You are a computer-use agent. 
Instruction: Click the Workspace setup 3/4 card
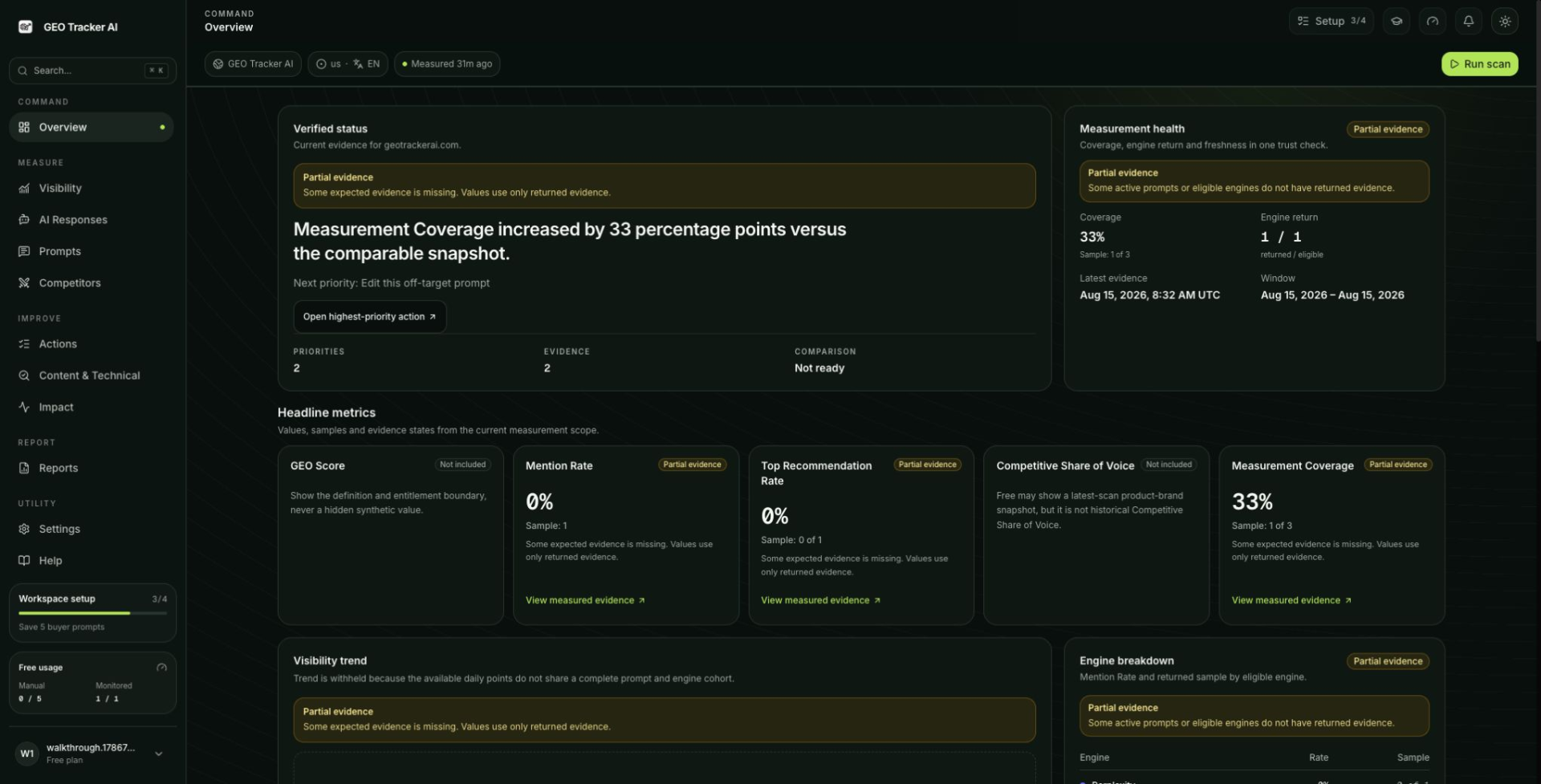point(92,613)
